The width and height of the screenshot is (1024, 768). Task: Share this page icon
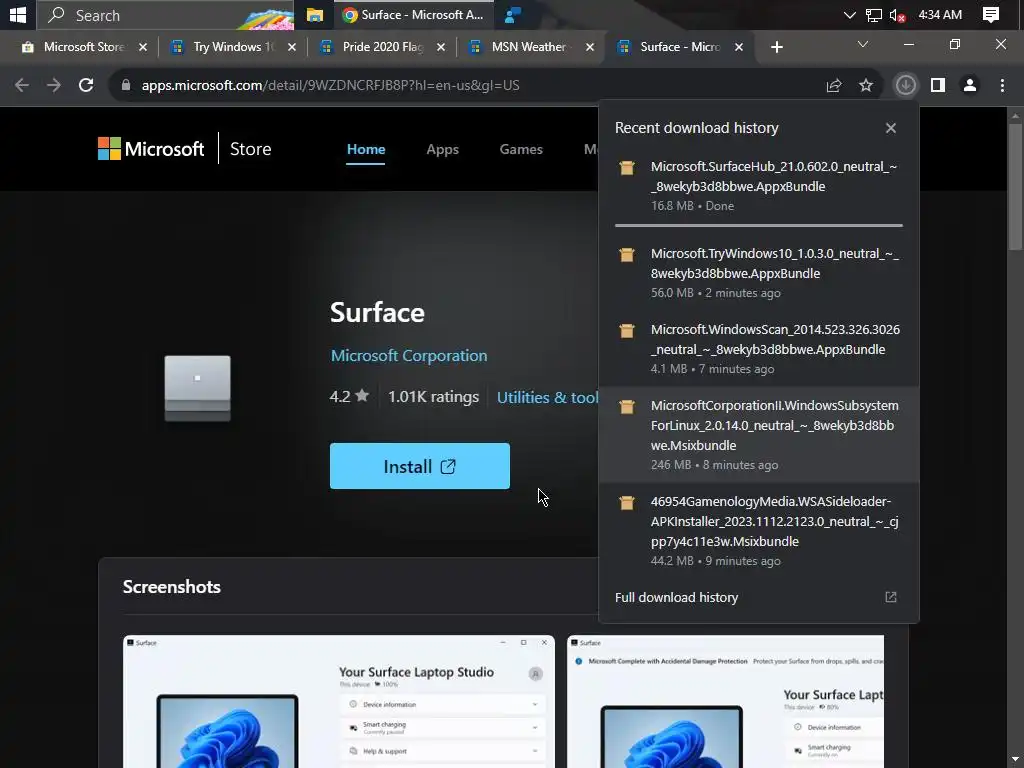pyautogui.click(x=834, y=85)
